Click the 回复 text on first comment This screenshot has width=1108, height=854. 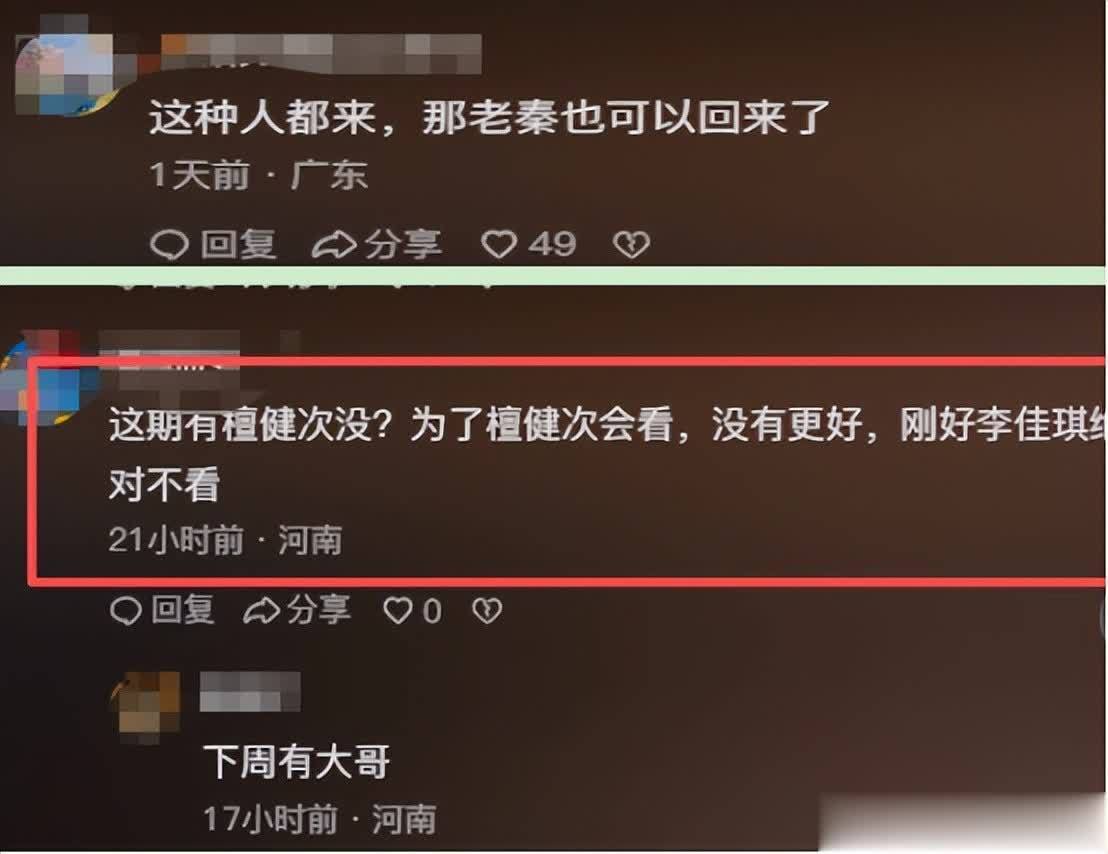(238, 245)
